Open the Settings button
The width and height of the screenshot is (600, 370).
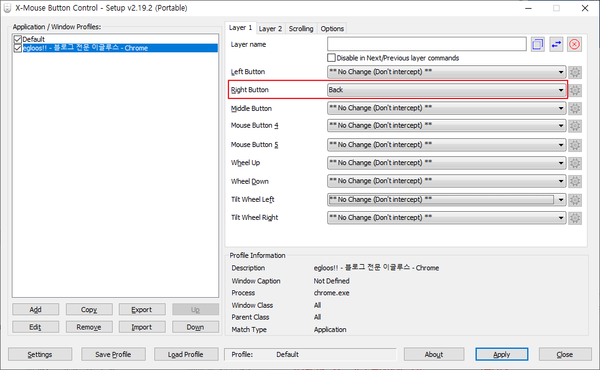(x=40, y=355)
